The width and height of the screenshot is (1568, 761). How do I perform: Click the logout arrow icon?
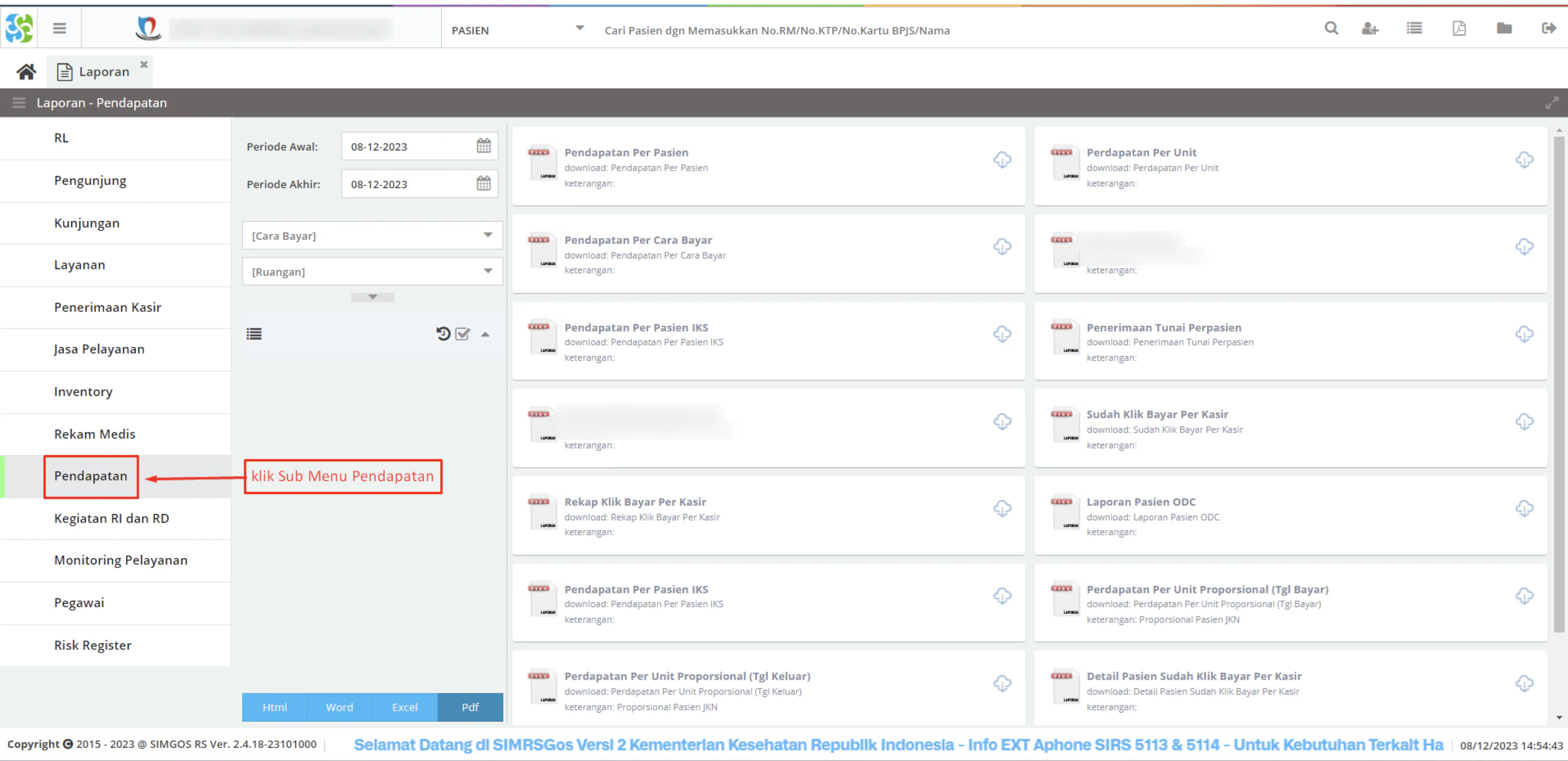coord(1548,28)
